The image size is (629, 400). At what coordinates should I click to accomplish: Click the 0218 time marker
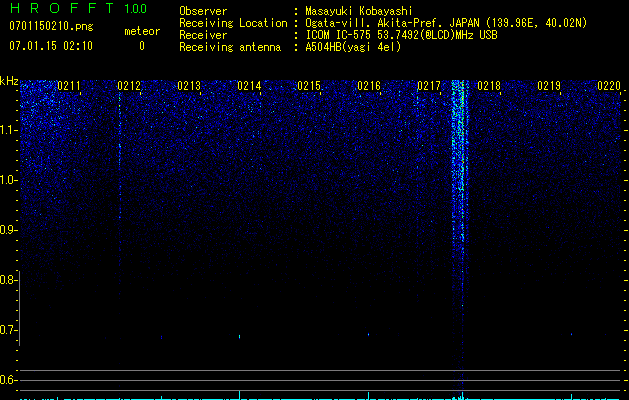489,86
